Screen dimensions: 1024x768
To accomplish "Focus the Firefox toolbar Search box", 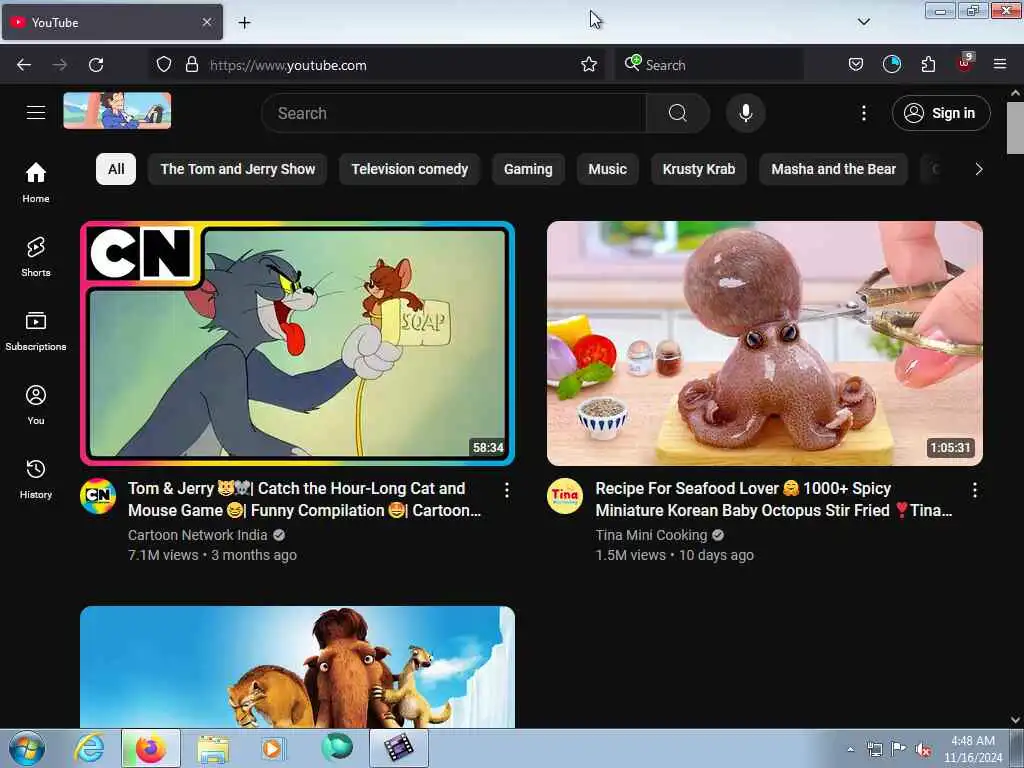I will point(709,65).
